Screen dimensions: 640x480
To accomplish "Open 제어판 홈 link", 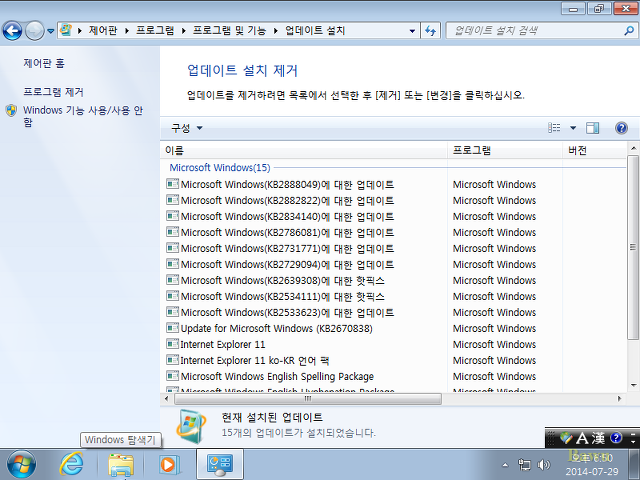I will 44,63.
